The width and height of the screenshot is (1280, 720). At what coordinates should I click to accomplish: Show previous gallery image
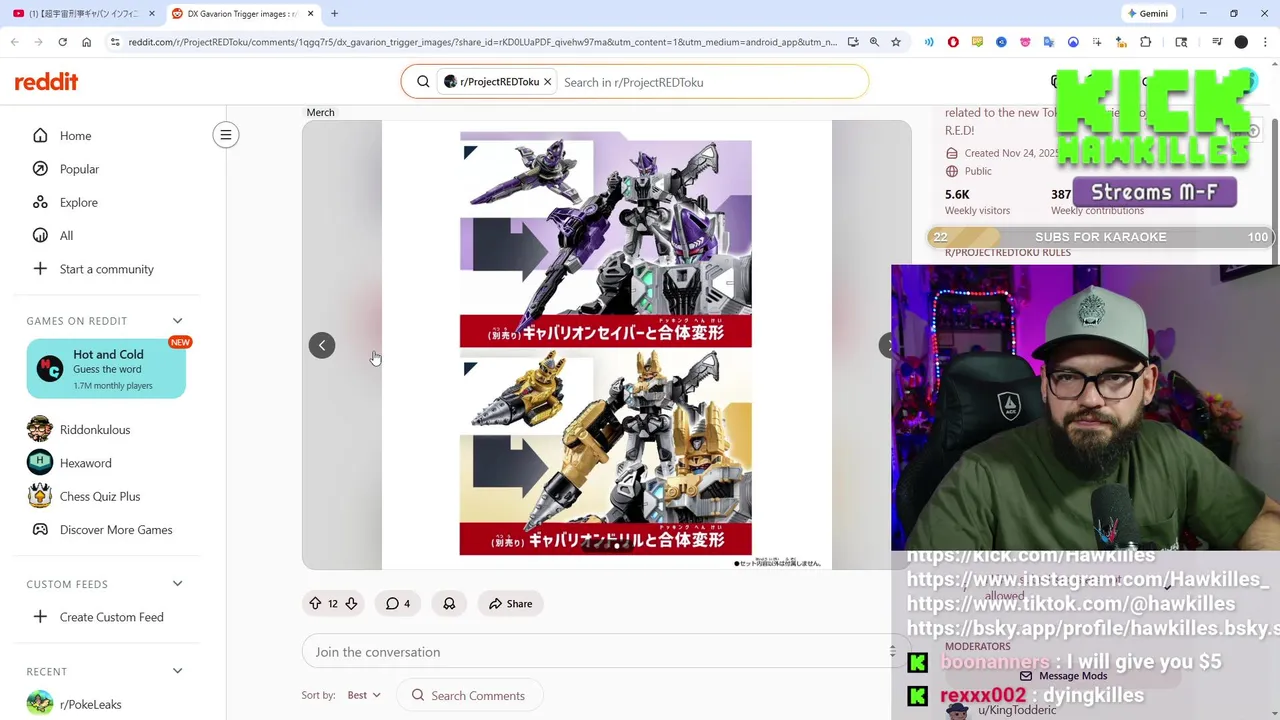(x=322, y=345)
